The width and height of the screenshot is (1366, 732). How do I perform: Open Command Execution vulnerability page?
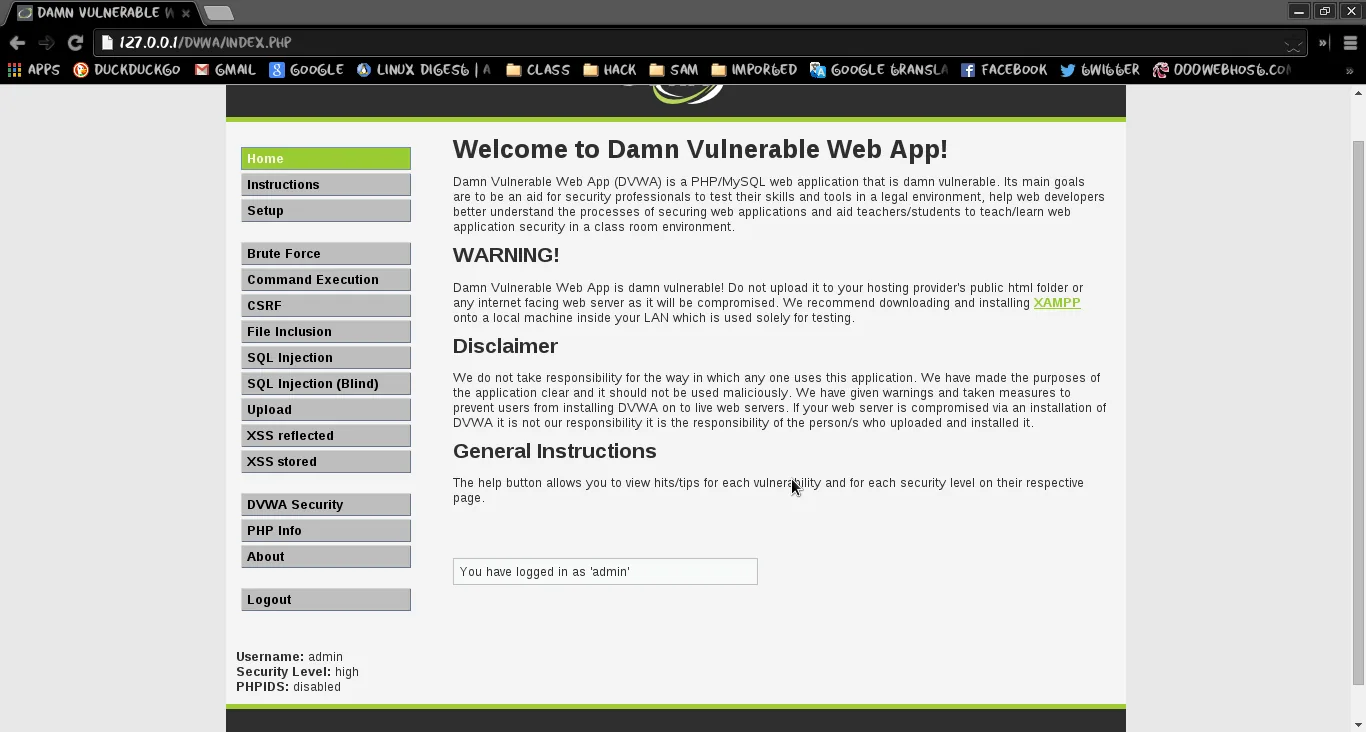326,280
